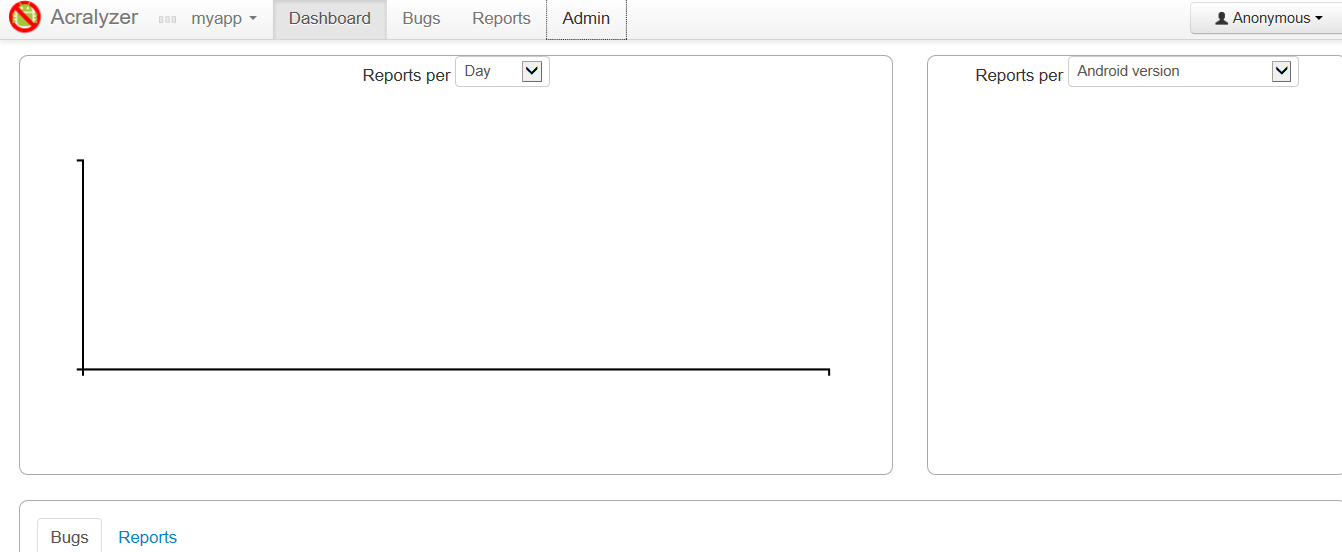Click the Acralyzer brand name
The height and width of the screenshot is (552, 1342).
coord(94,18)
